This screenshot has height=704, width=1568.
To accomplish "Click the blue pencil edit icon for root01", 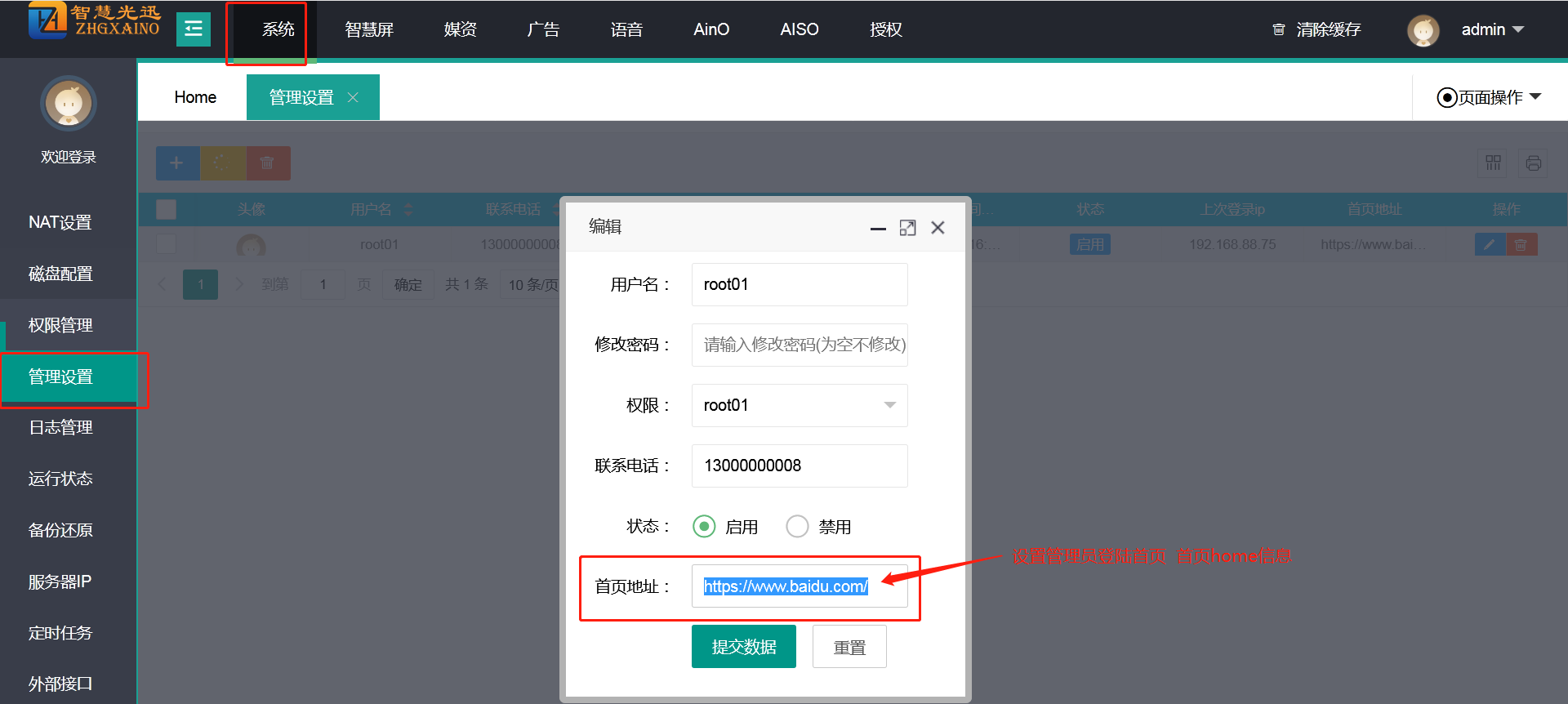I will click(1490, 244).
